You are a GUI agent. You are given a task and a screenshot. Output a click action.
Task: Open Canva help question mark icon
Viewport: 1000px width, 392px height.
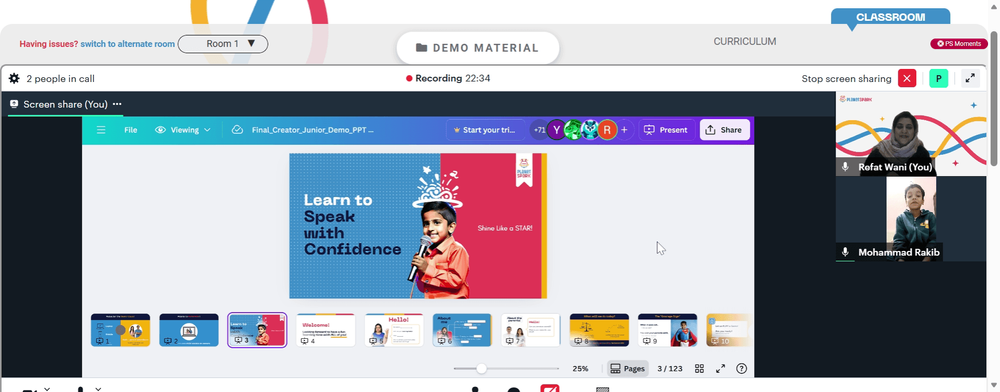tap(741, 368)
